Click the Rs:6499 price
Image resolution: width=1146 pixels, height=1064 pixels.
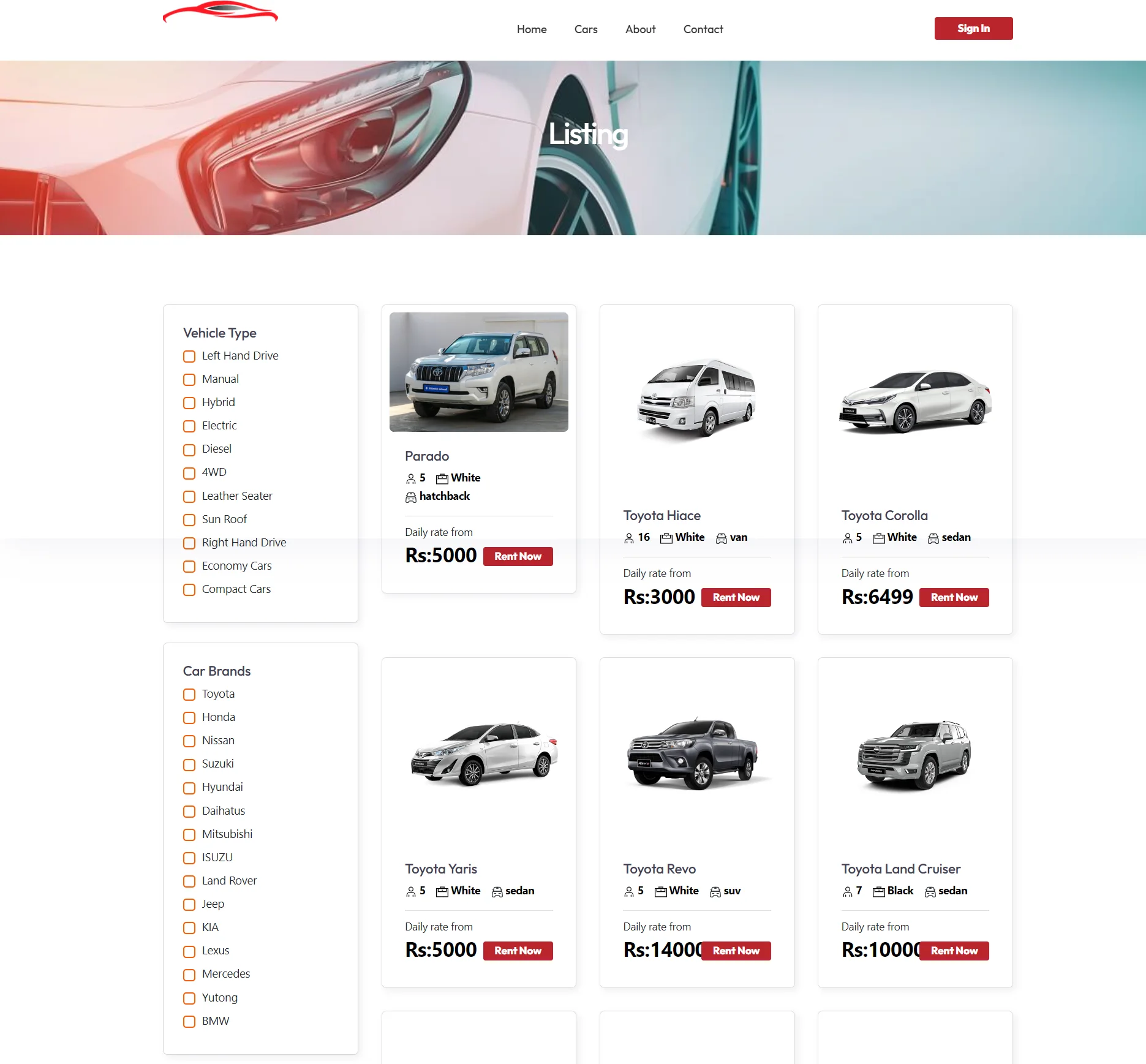pos(876,597)
